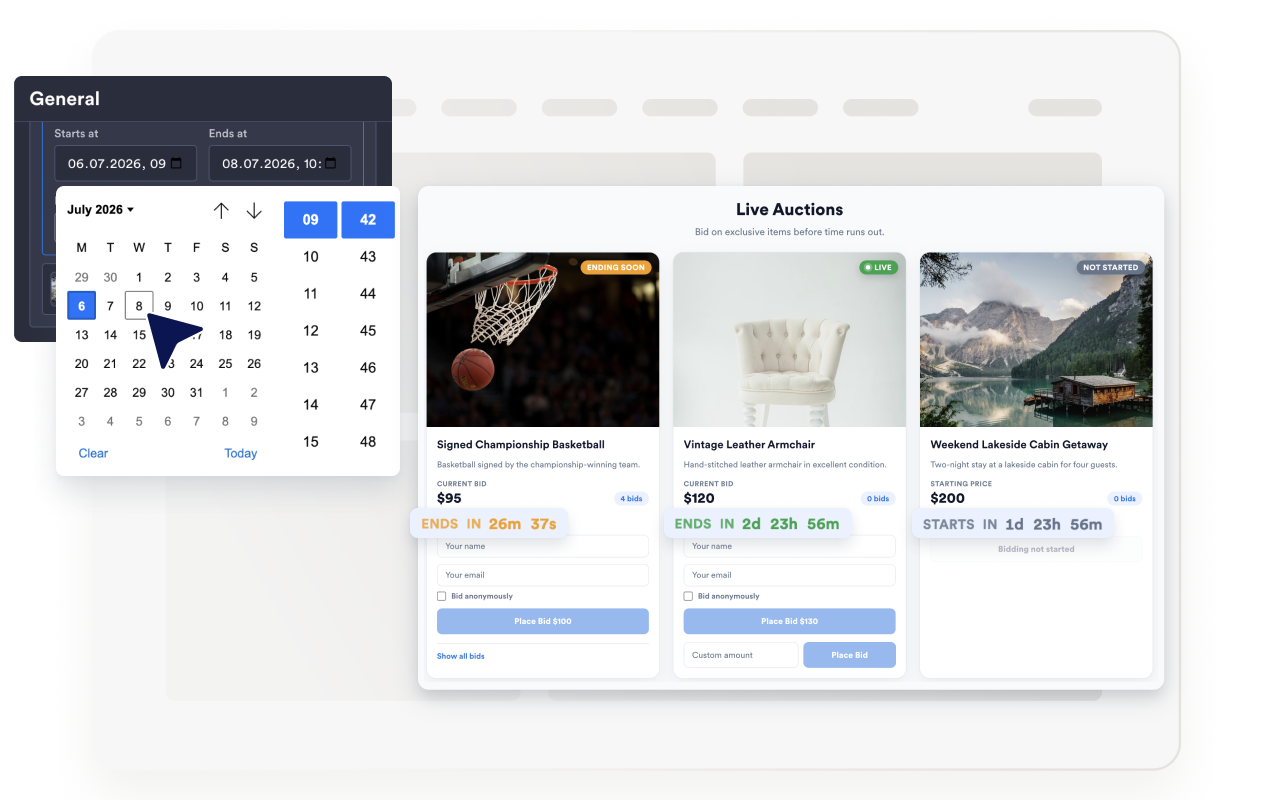The image size is (1272, 800).
Task: Select hour 10 in time list
Action: click(311, 257)
